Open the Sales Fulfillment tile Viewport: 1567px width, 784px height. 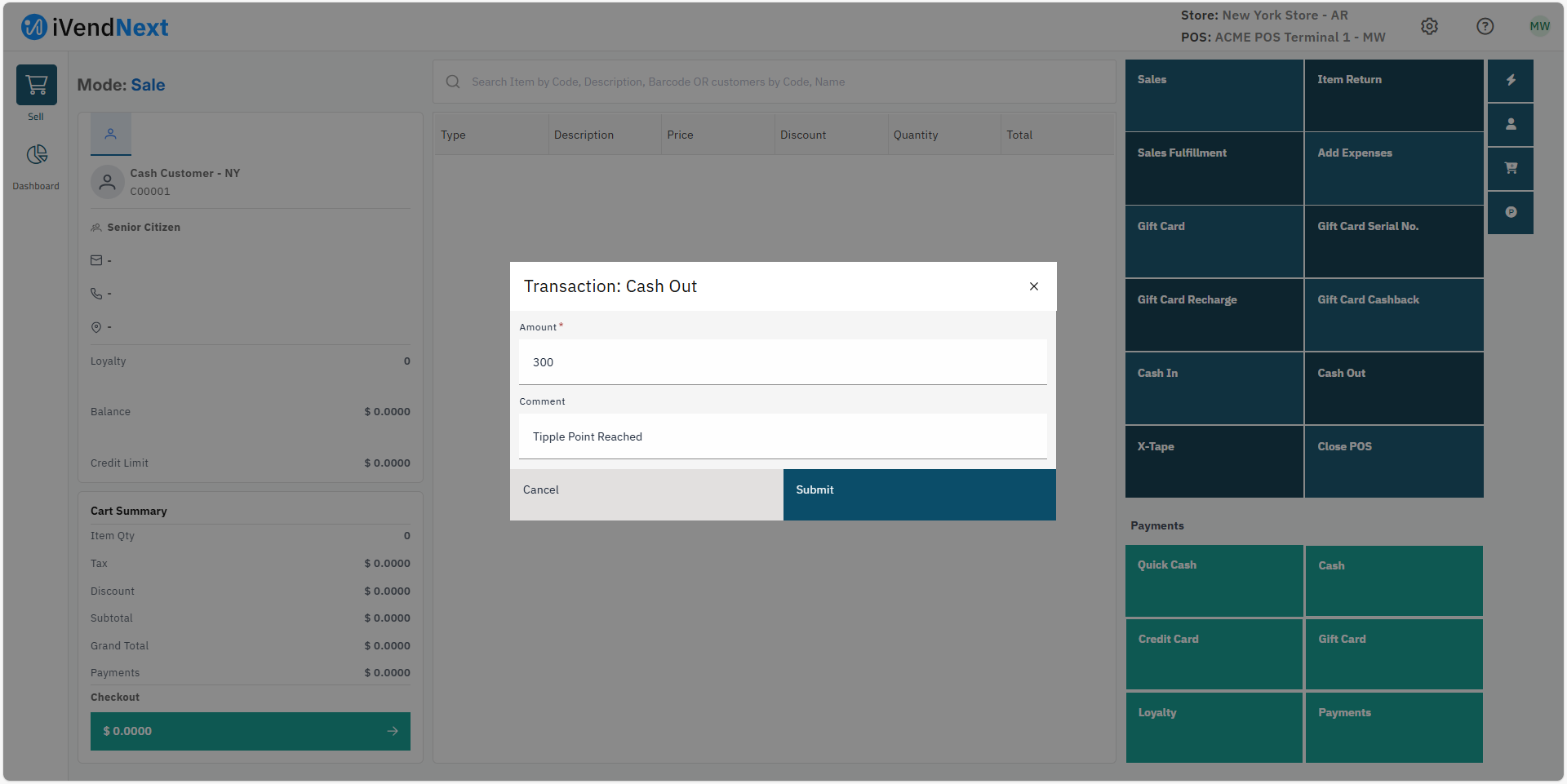[x=1214, y=169]
